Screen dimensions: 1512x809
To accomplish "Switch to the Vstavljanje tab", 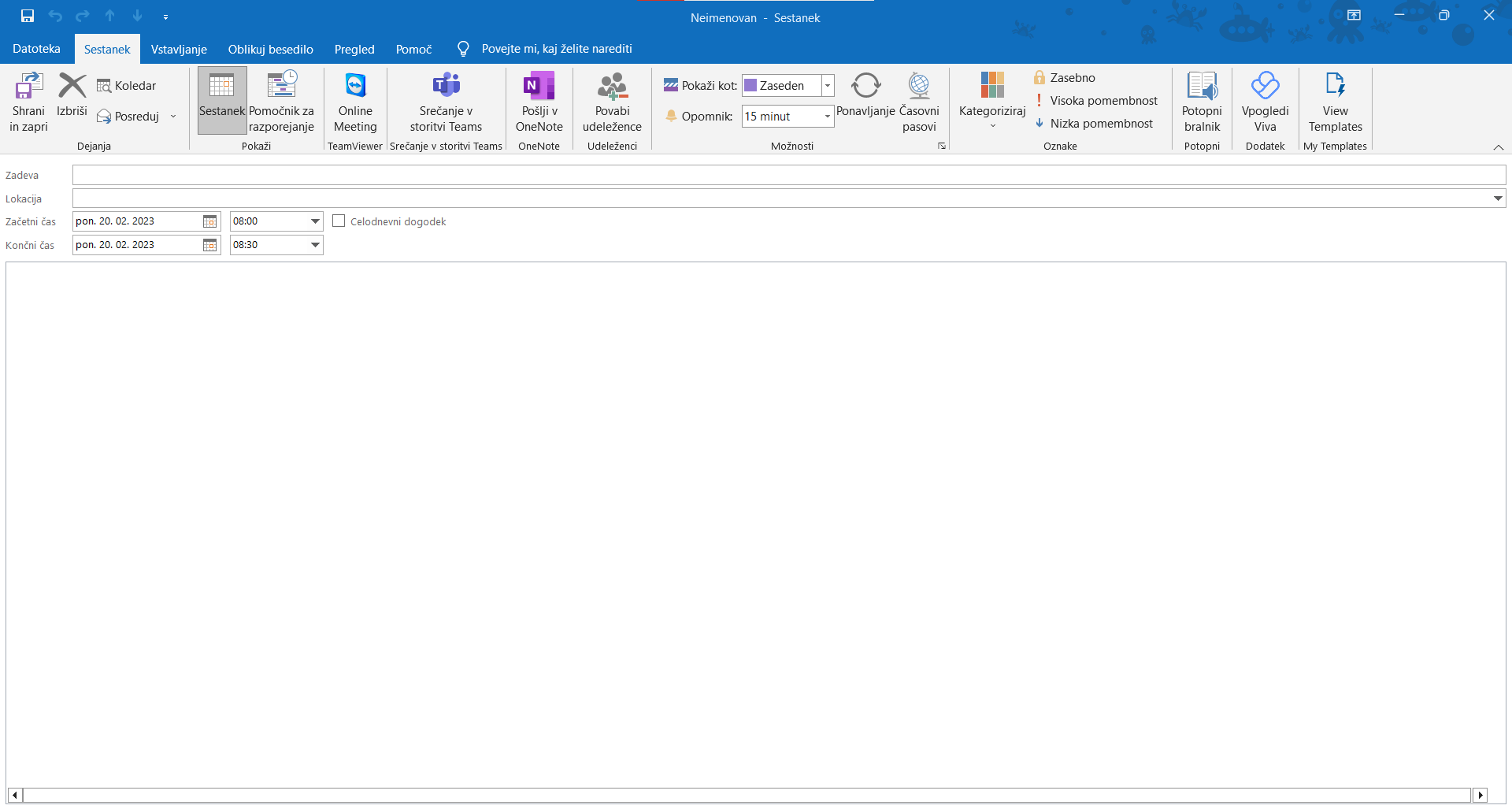I will coord(179,49).
